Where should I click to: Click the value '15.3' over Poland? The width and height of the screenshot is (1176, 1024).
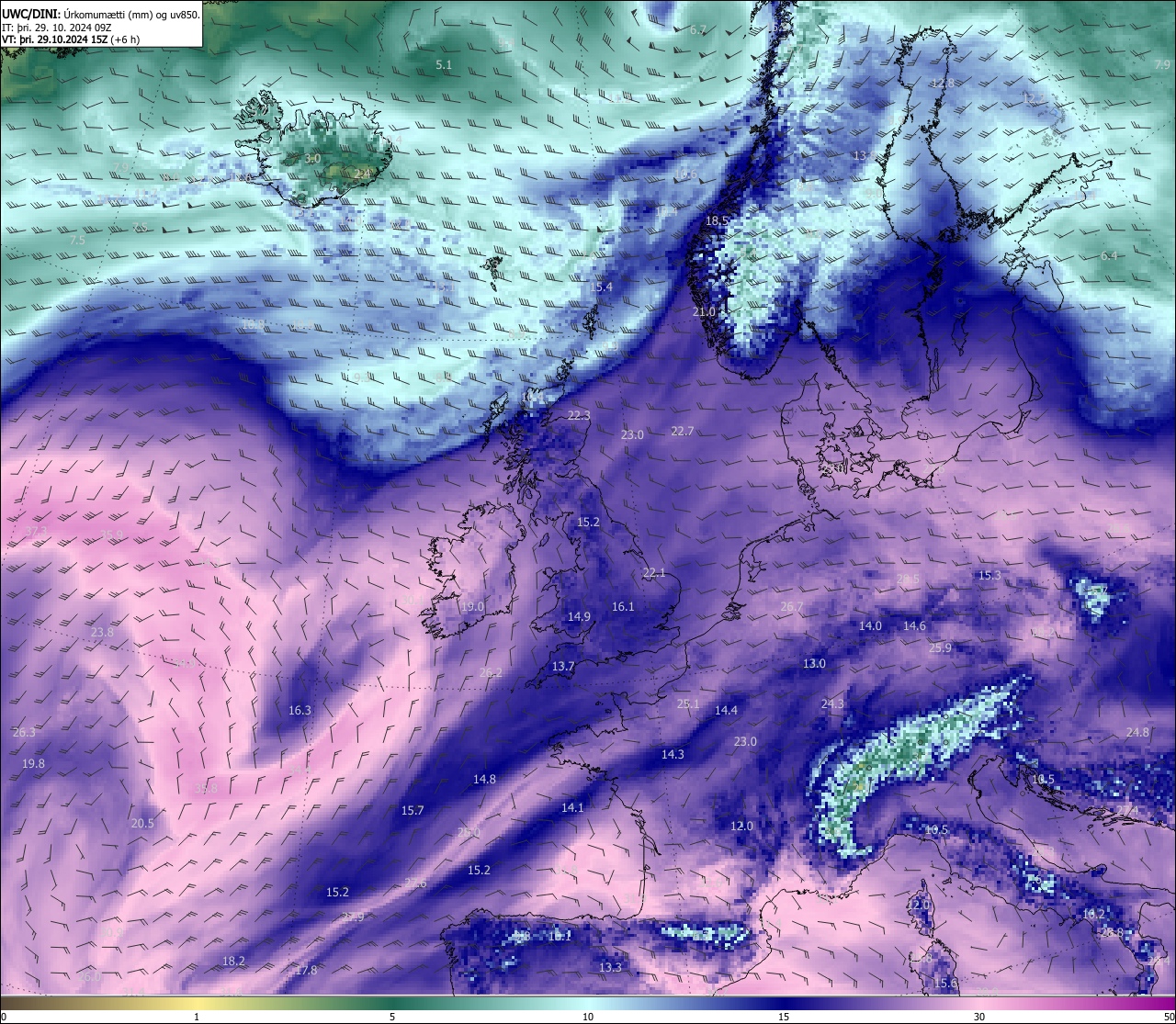point(989,576)
